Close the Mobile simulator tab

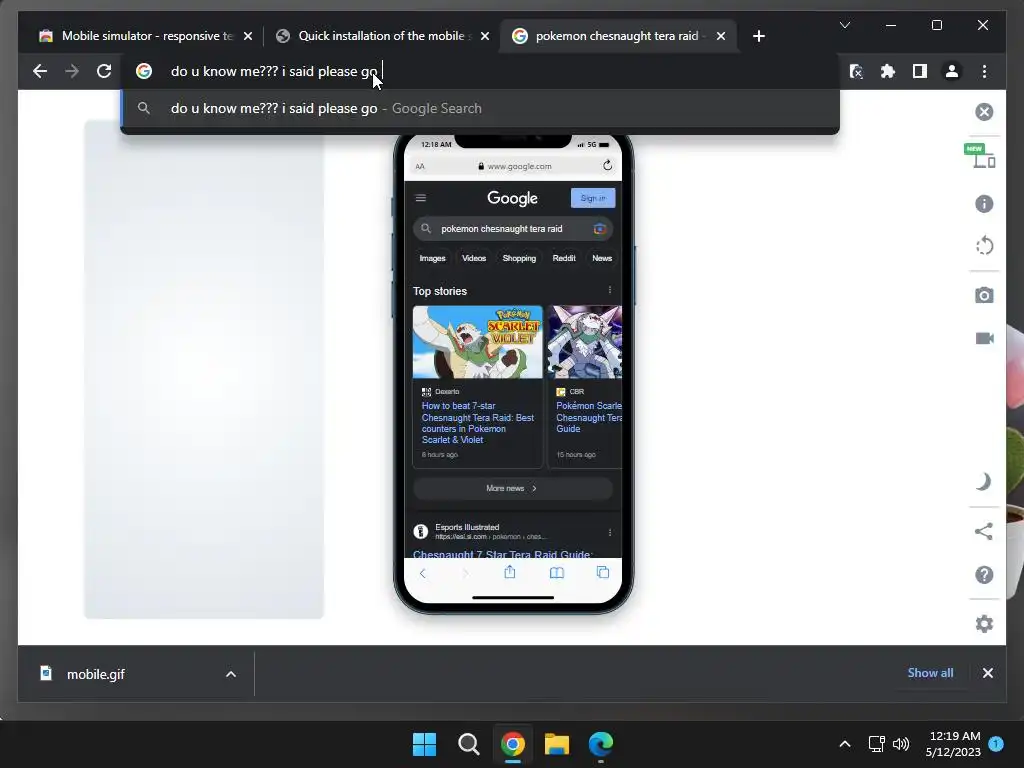tap(248, 36)
